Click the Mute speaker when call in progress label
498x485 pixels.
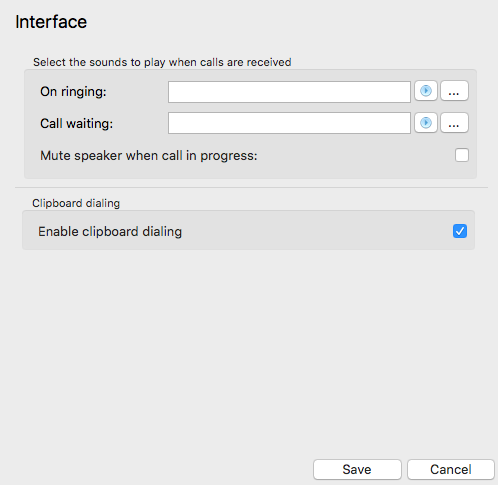click(x=149, y=156)
